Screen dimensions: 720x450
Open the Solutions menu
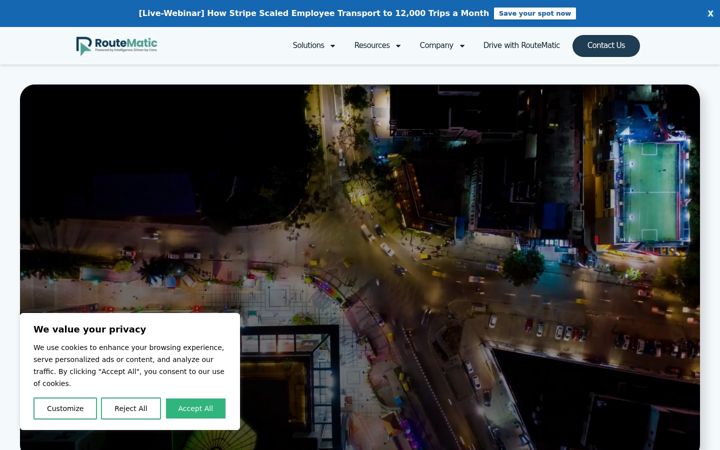tap(308, 45)
